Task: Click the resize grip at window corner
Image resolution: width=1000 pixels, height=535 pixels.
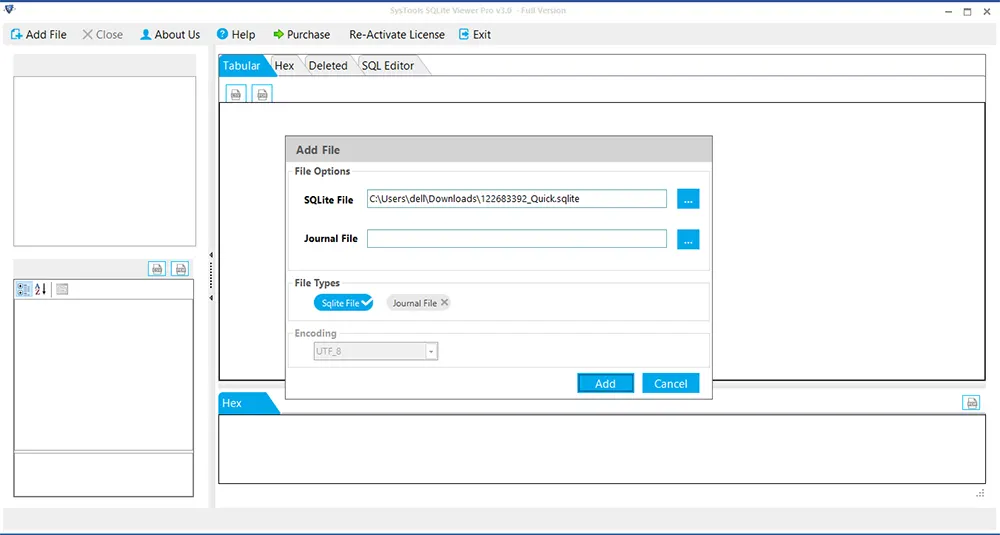Action: pos(980,493)
